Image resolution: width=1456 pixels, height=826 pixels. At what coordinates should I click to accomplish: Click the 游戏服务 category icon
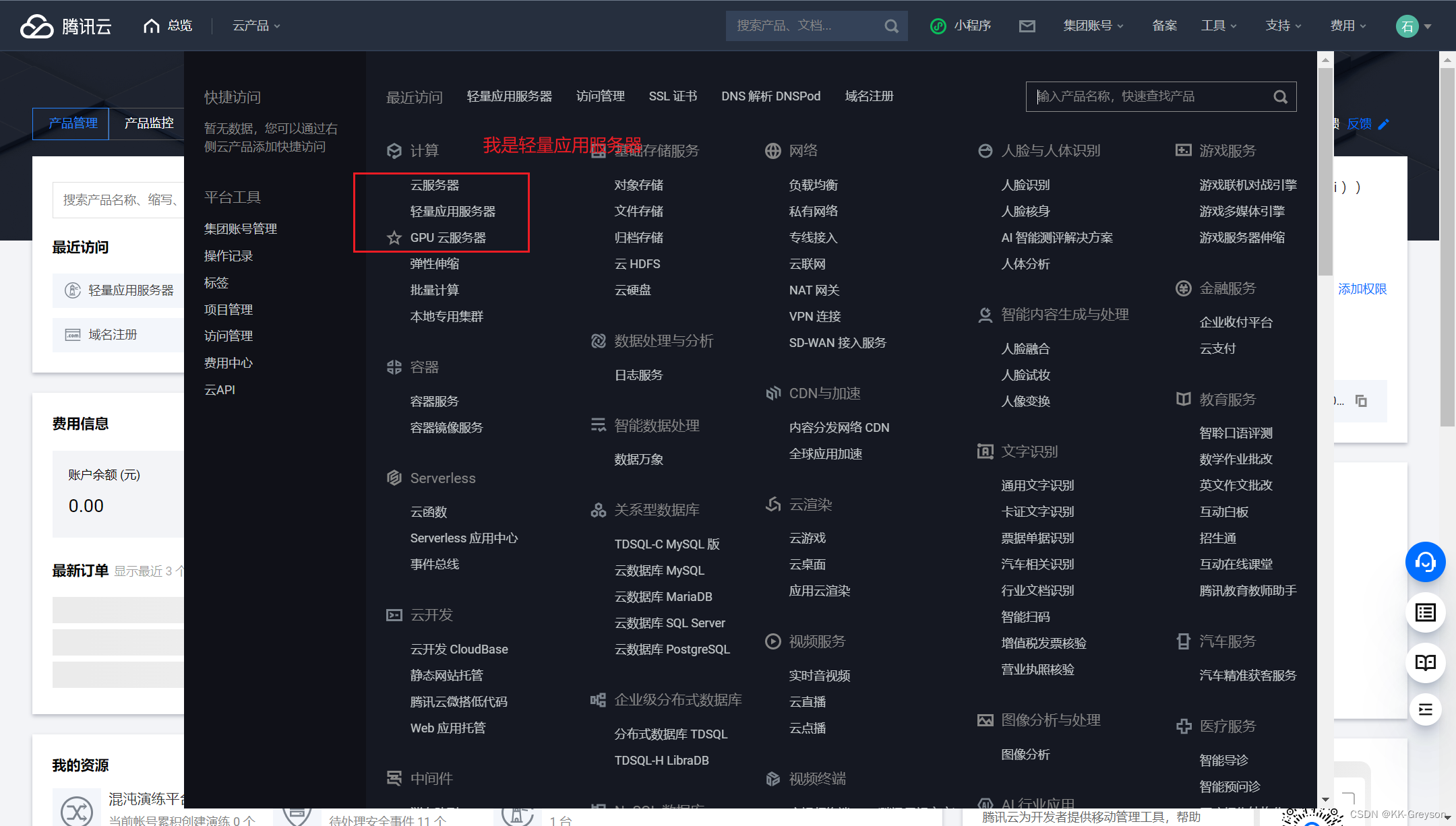[x=1183, y=150]
